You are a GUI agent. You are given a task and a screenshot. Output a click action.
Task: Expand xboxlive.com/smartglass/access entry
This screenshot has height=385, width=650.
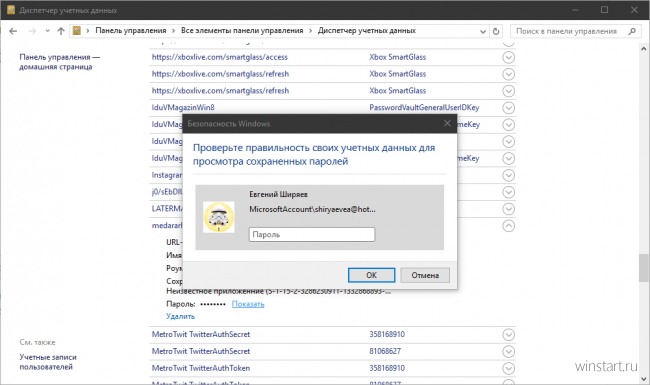509,57
